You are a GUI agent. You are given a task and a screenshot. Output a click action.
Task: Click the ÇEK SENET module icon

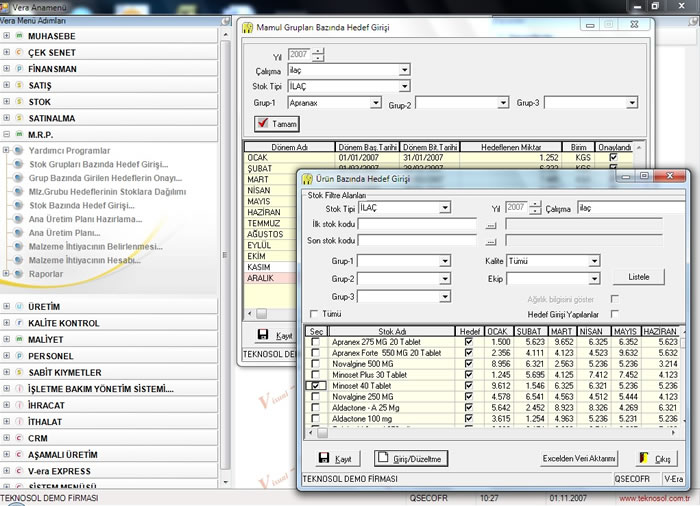point(19,52)
